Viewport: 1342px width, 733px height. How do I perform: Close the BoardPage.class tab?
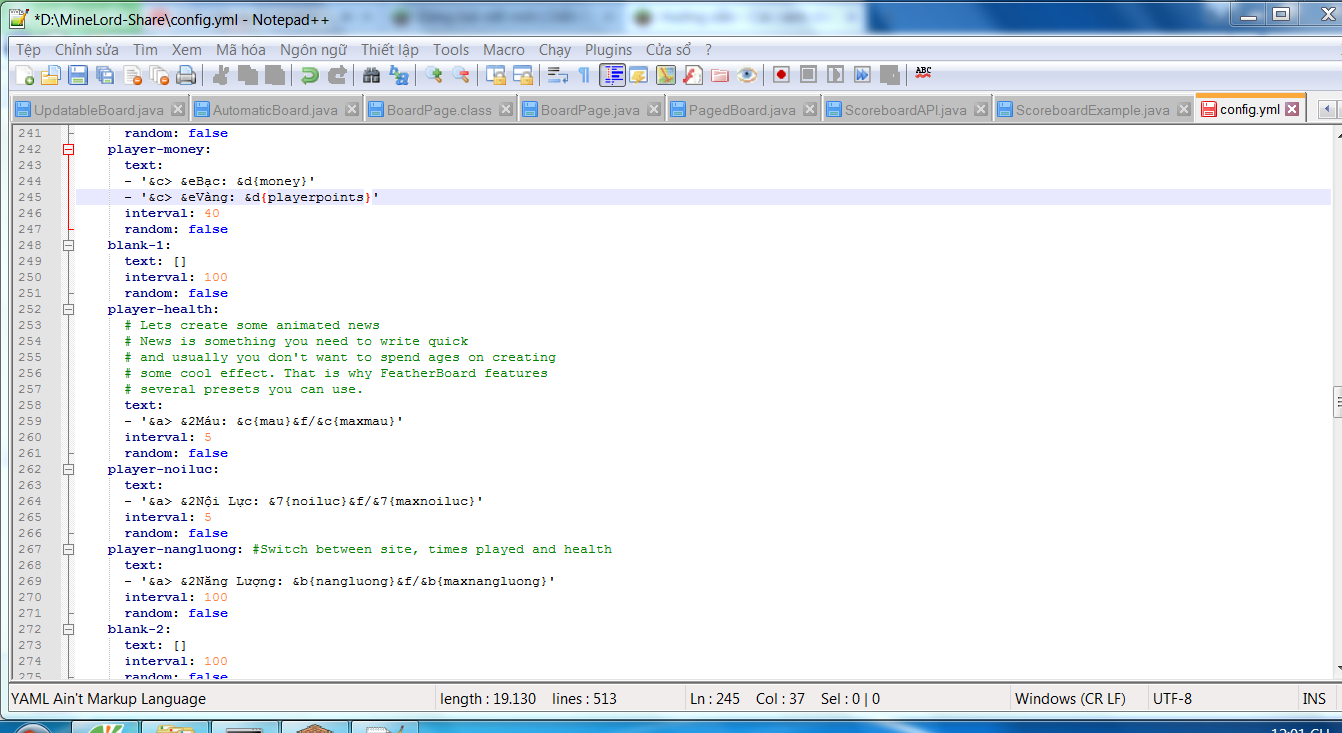[x=505, y=110]
